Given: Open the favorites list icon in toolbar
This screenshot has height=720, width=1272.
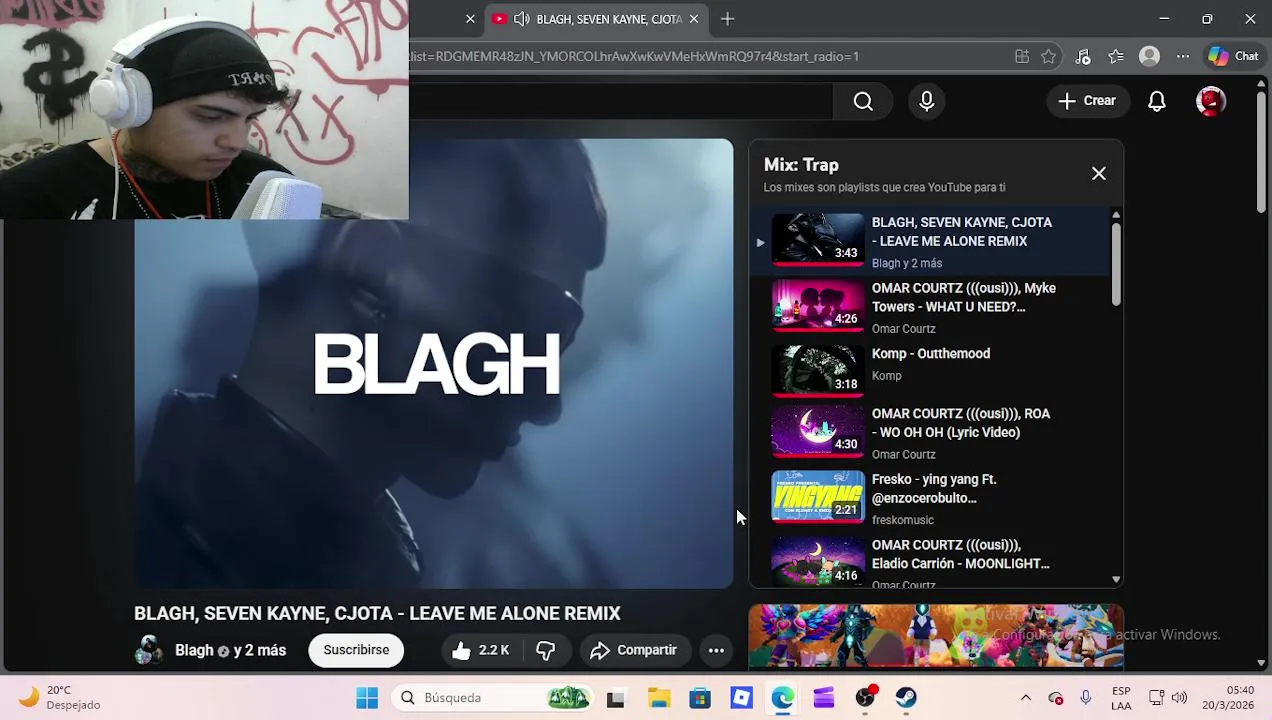Looking at the screenshot, I should [x=1116, y=57].
